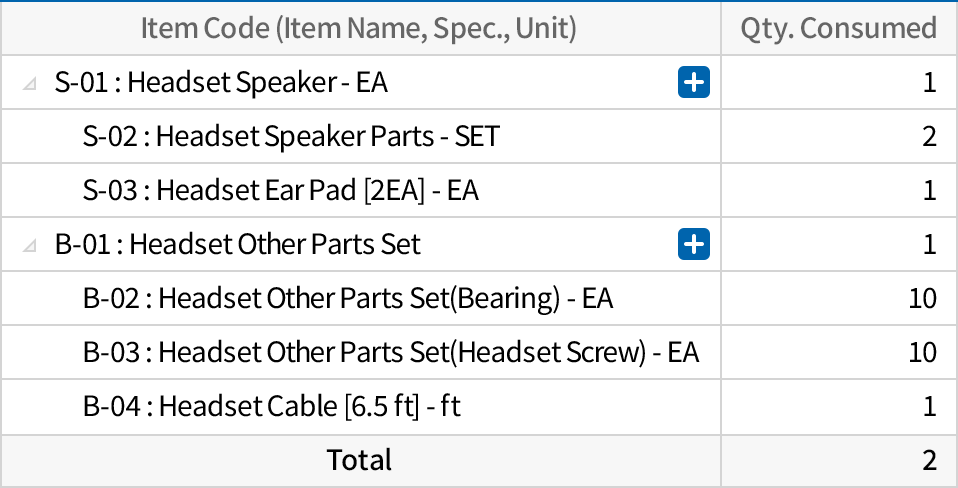
Task: Select B-01 : Headset Other Parts Set row
Action: [x=237, y=244]
